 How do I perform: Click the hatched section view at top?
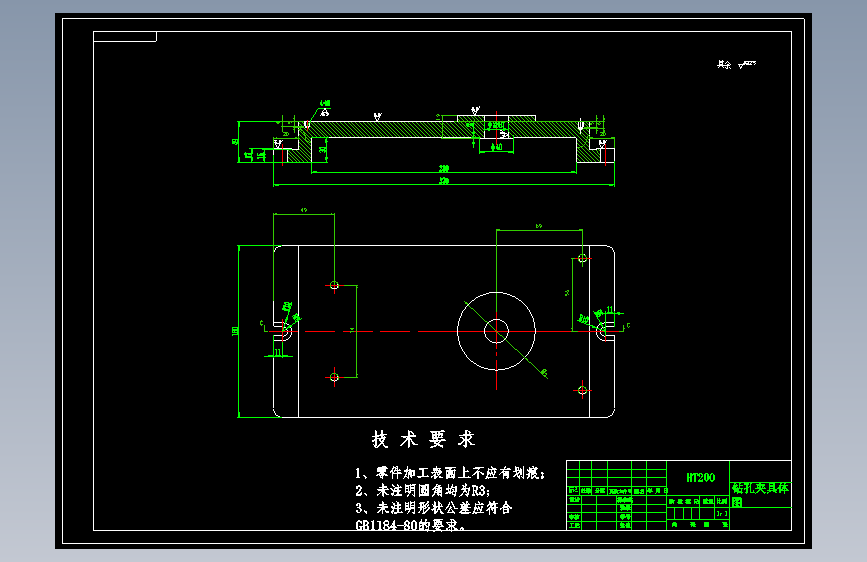pyautogui.click(x=443, y=141)
